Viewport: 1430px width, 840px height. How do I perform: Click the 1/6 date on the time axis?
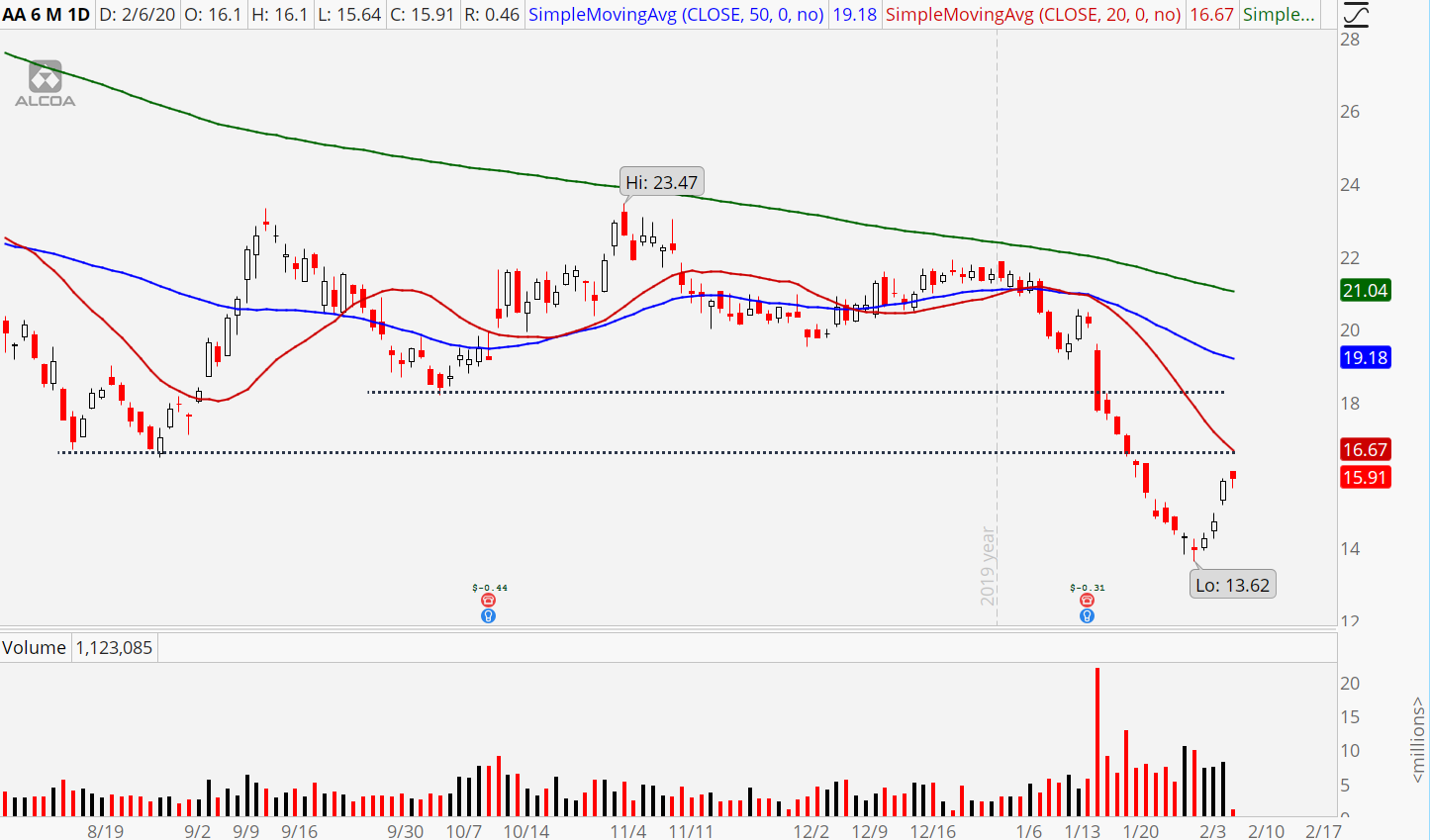pyautogui.click(x=1029, y=831)
